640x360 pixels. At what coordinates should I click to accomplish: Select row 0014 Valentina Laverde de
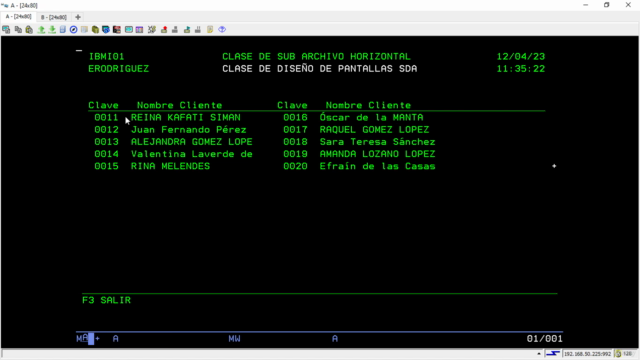[173, 154]
